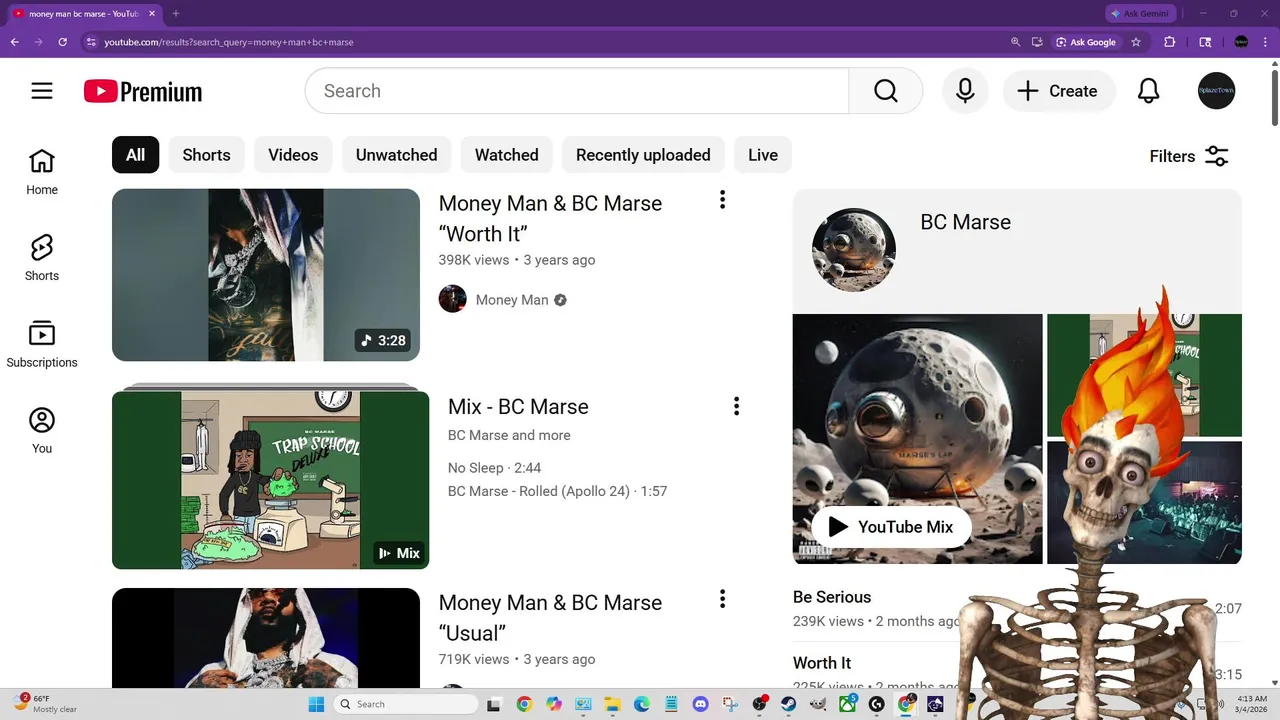Open the Money Man channel avatar
Image resolution: width=1280 pixels, height=720 pixels.
[x=453, y=299]
